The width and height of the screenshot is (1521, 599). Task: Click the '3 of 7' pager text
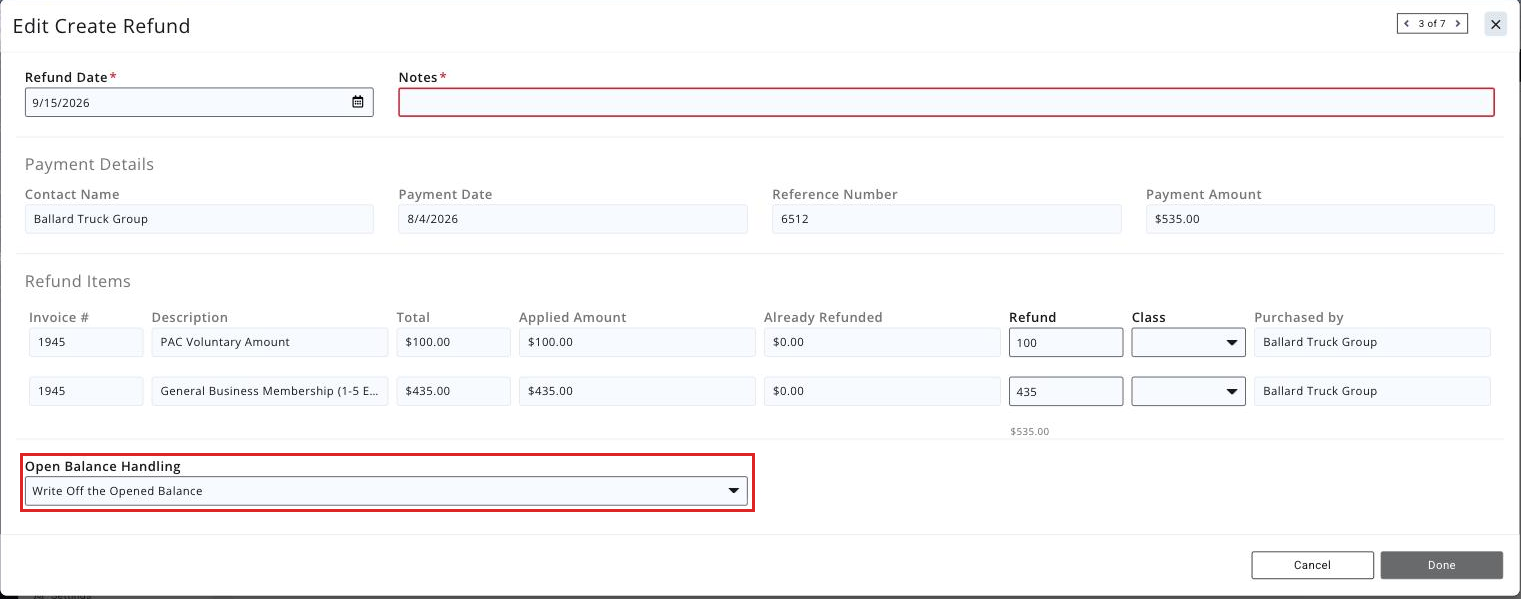(1432, 23)
